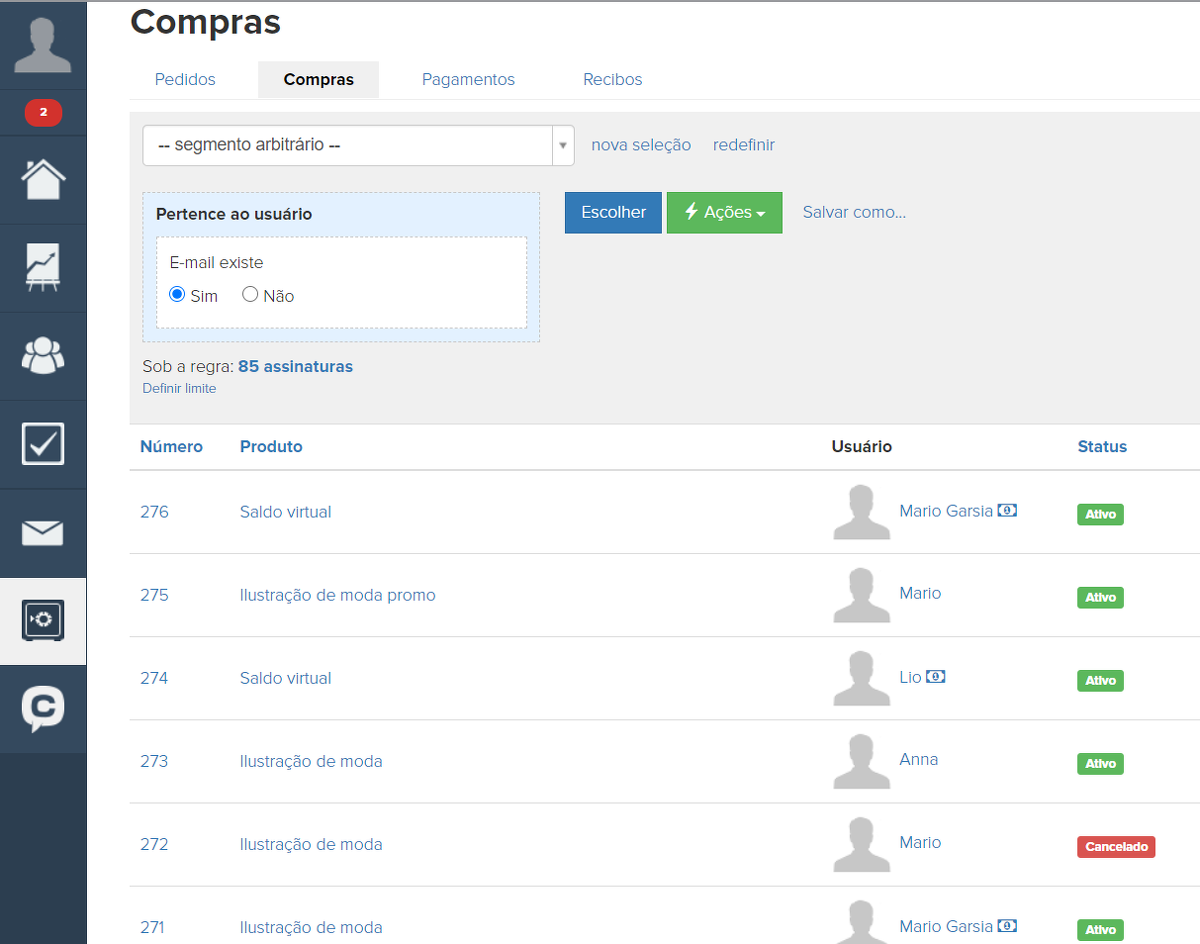
Task: Click the Definir limite link
Action: click(x=179, y=388)
